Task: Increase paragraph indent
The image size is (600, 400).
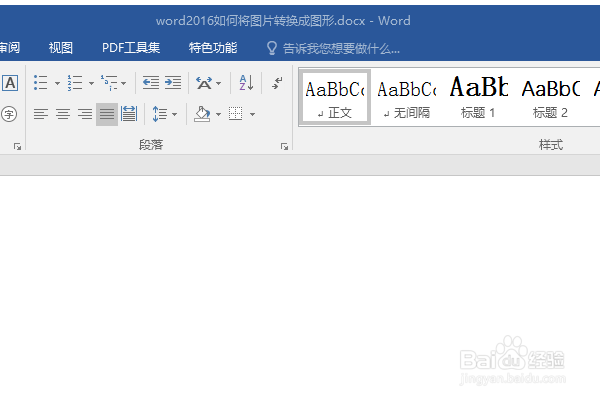Action: (173, 83)
